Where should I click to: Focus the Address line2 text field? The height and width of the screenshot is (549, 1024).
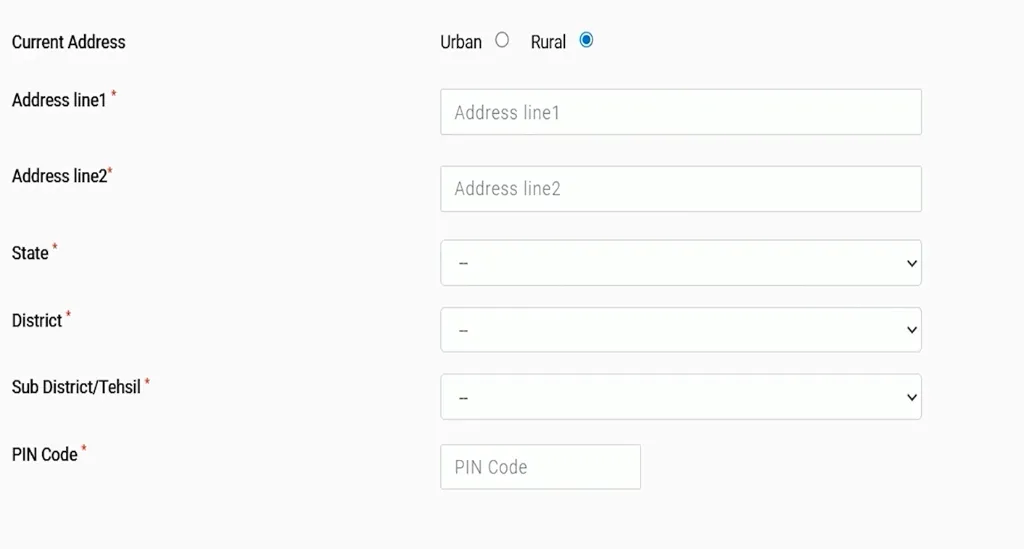(x=681, y=189)
